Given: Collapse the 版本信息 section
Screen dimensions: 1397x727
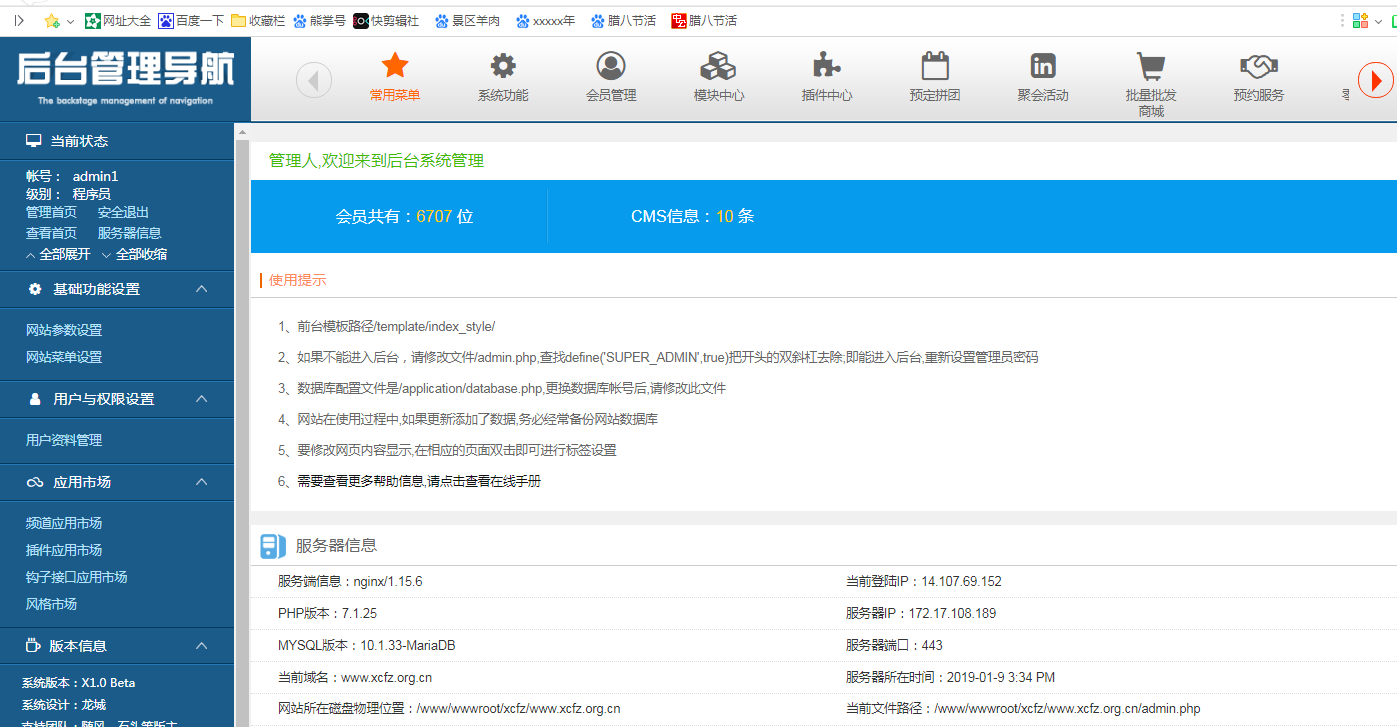Looking at the screenshot, I should (201, 646).
